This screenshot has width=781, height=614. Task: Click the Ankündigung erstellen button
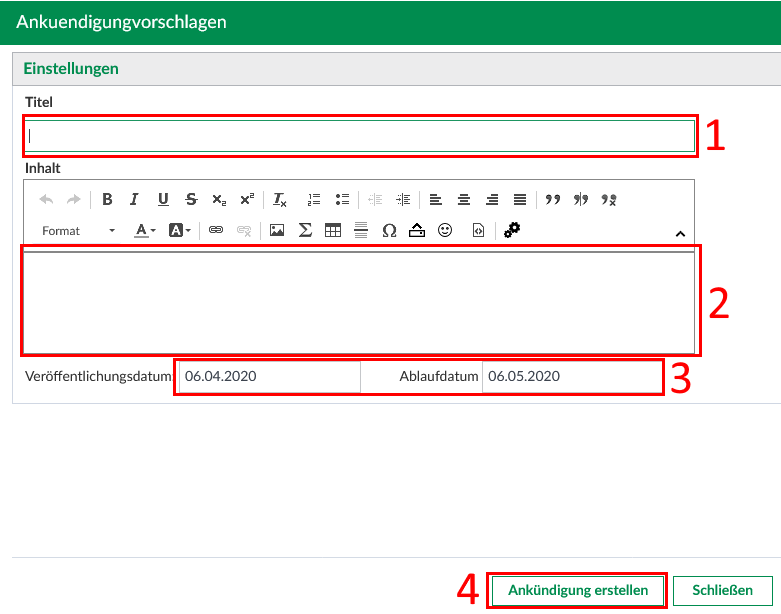[x=577, y=590]
